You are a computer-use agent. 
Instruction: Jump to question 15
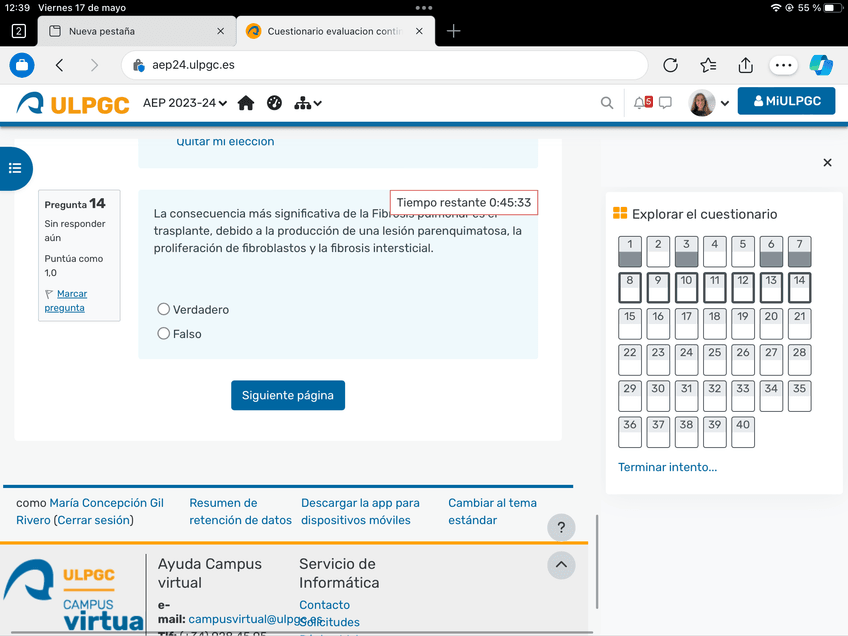tap(630, 323)
